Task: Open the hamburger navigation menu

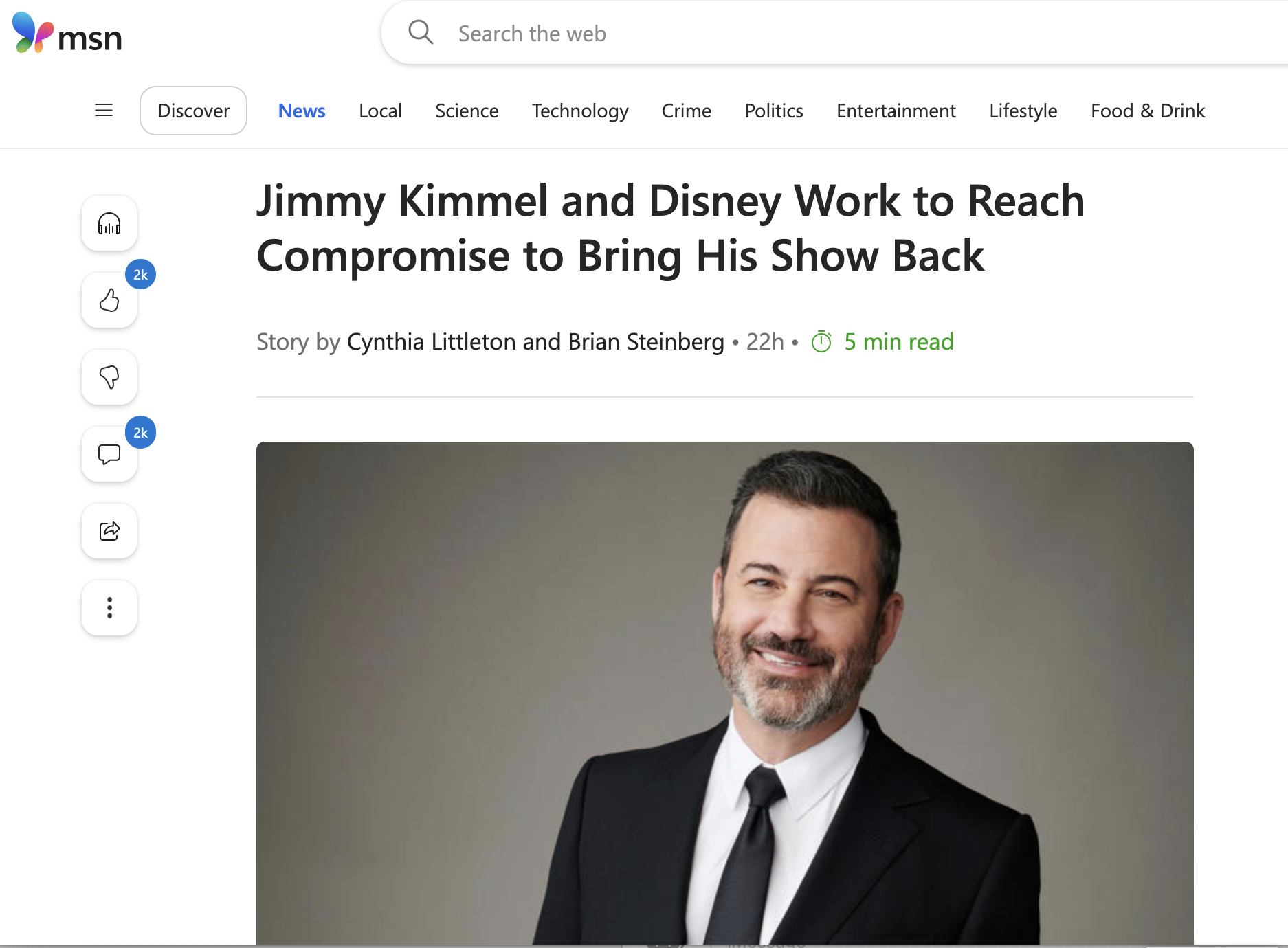Action: pyautogui.click(x=104, y=111)
